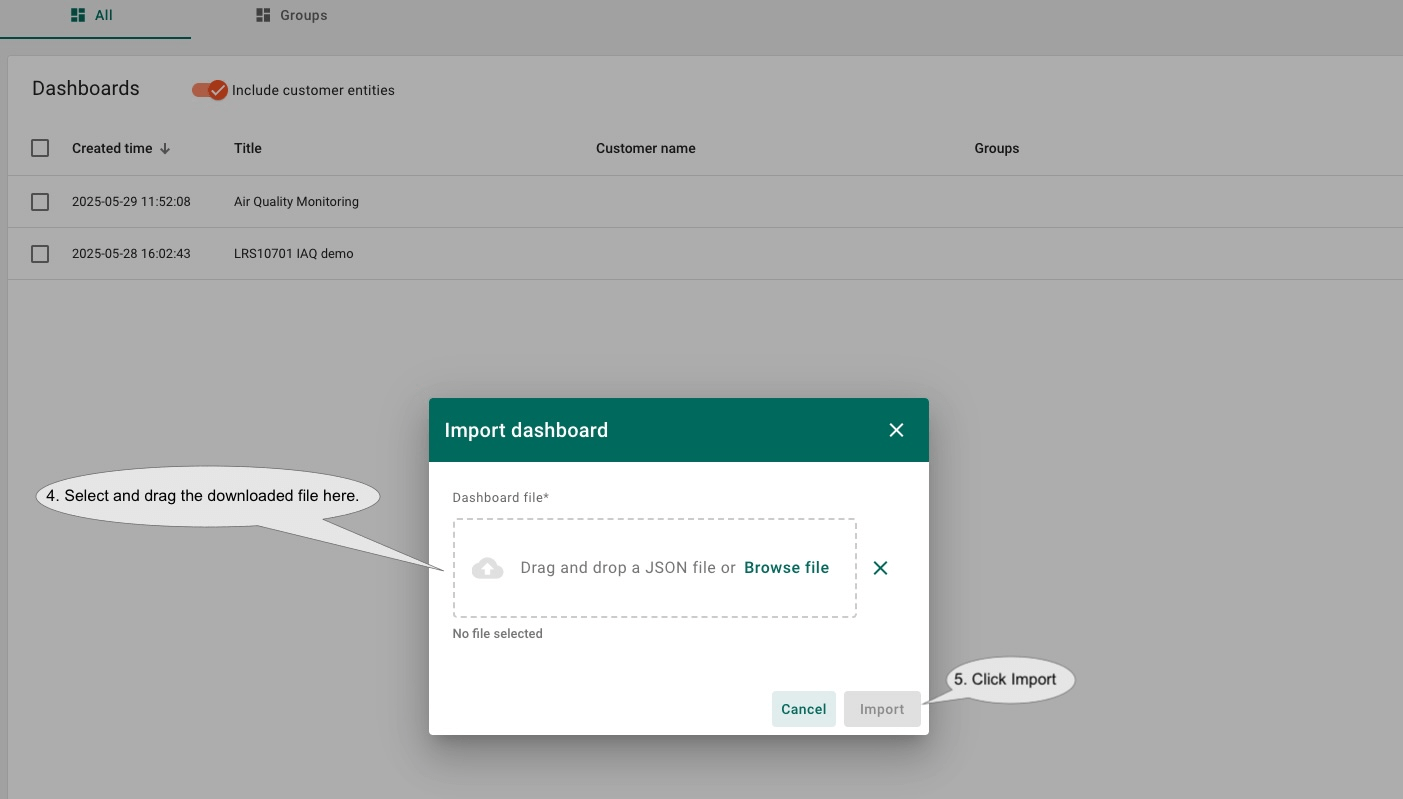Close the Import dashboard dialog
Viewport: 1403px width, 799px height.
(x=896, y=430)
